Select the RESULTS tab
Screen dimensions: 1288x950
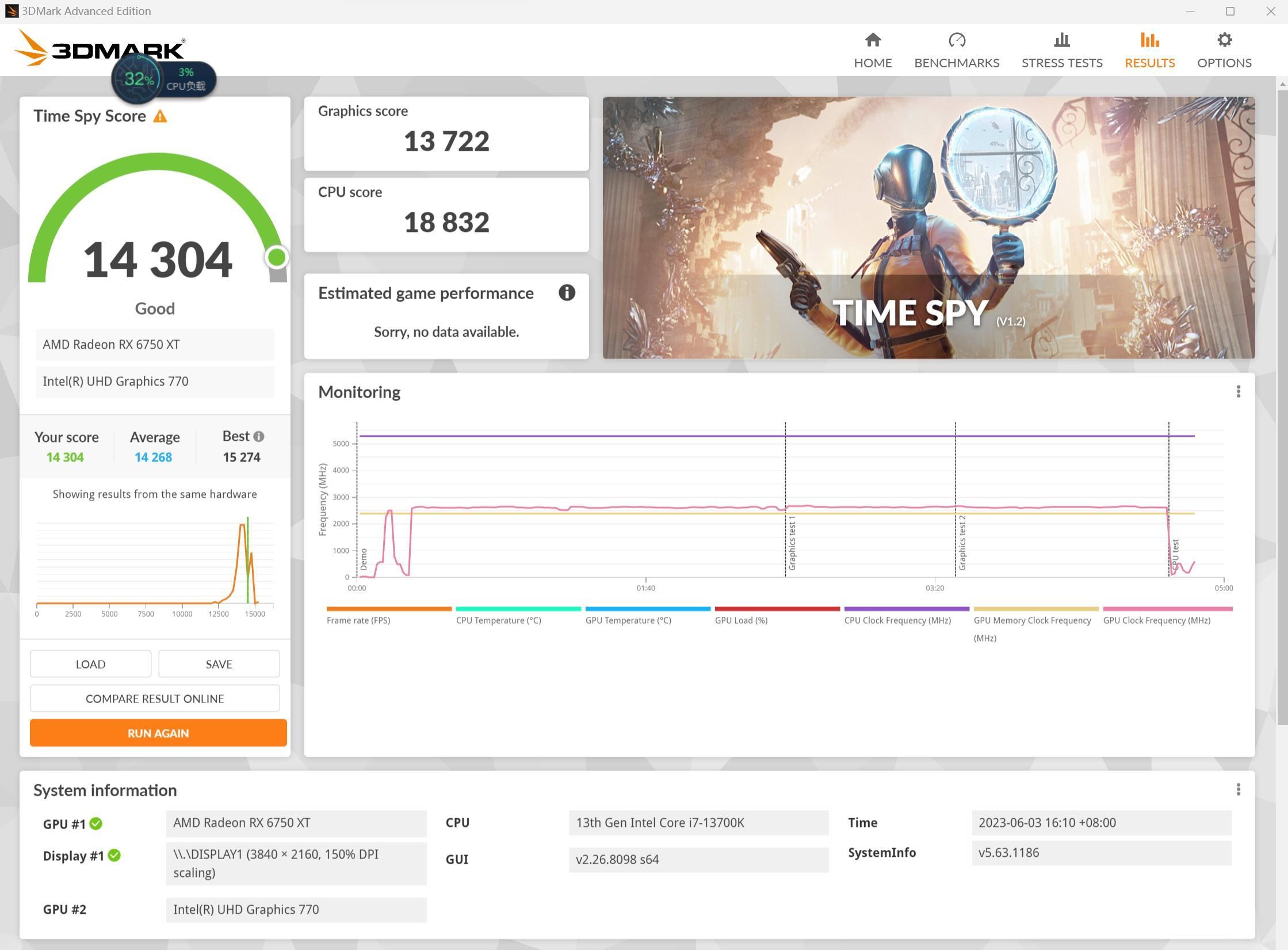pyautogui.click(x=1149, y=51)
